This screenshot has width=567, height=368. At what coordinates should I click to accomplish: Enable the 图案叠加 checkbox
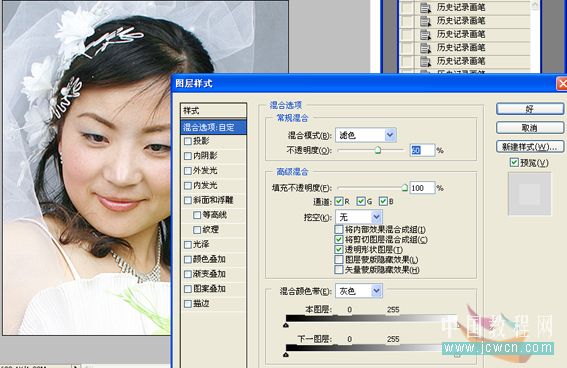tap(188, 289)
